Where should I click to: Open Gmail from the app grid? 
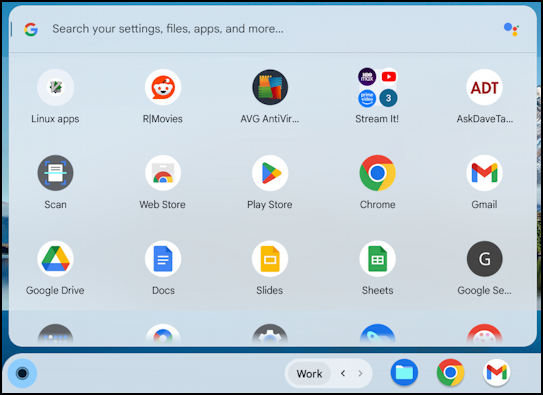[484, 173]
